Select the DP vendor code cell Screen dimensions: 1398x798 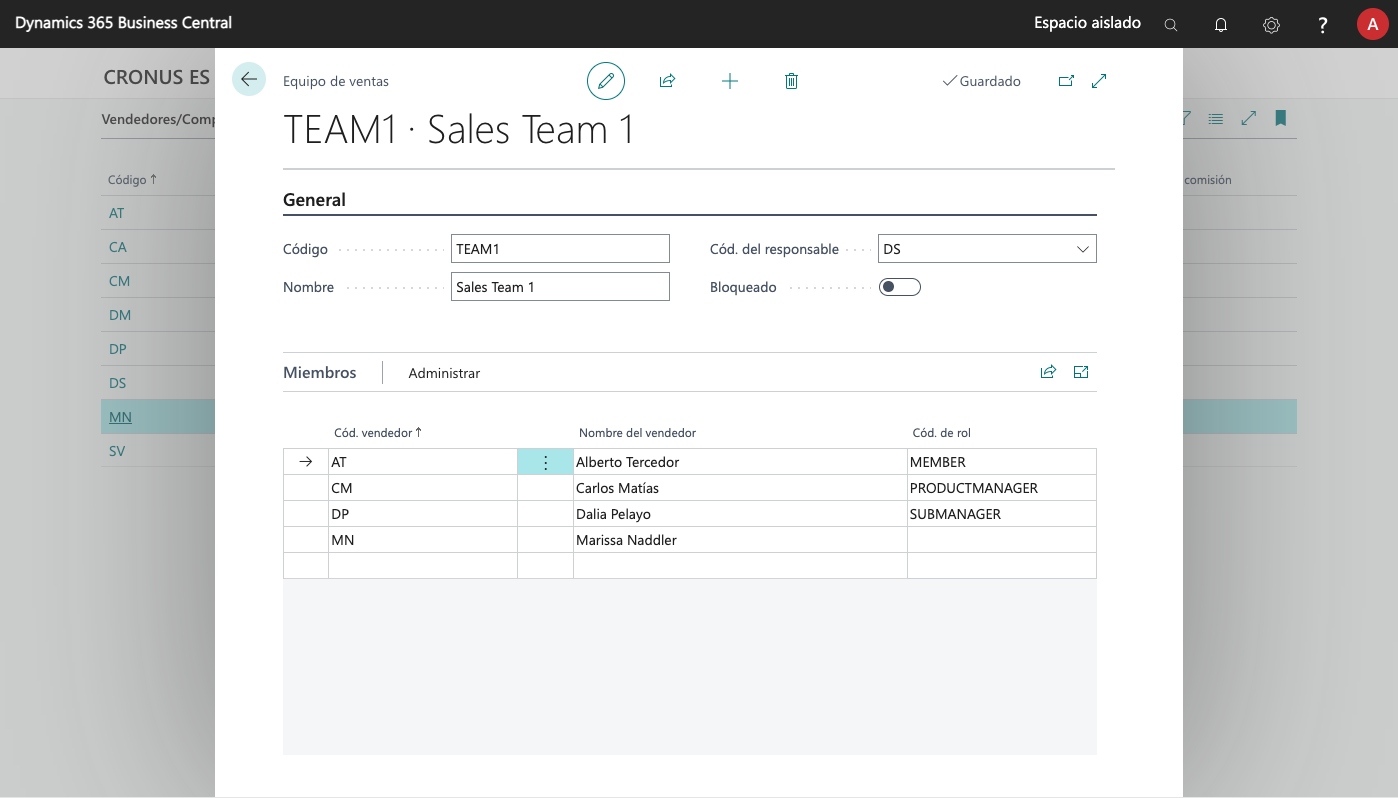tap(422, 514)
